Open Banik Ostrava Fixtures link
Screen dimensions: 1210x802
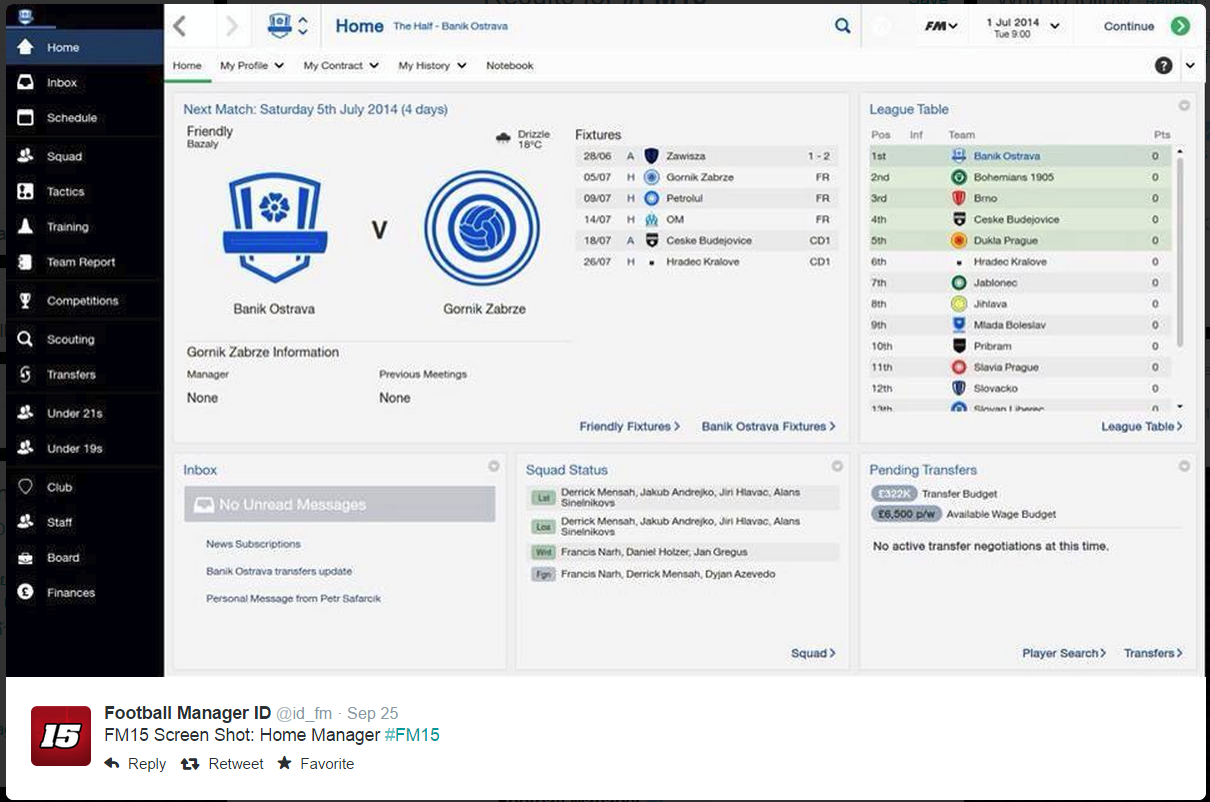click(x=768, y=426)
